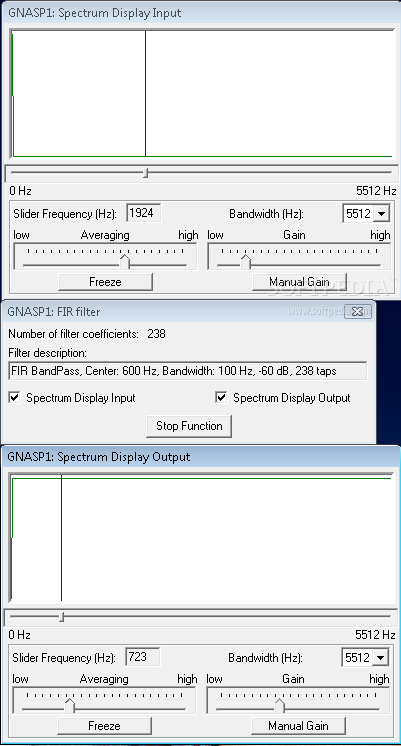Click the Gain slider thumb in Output window
Screen dimensions: 401x746
279,705
